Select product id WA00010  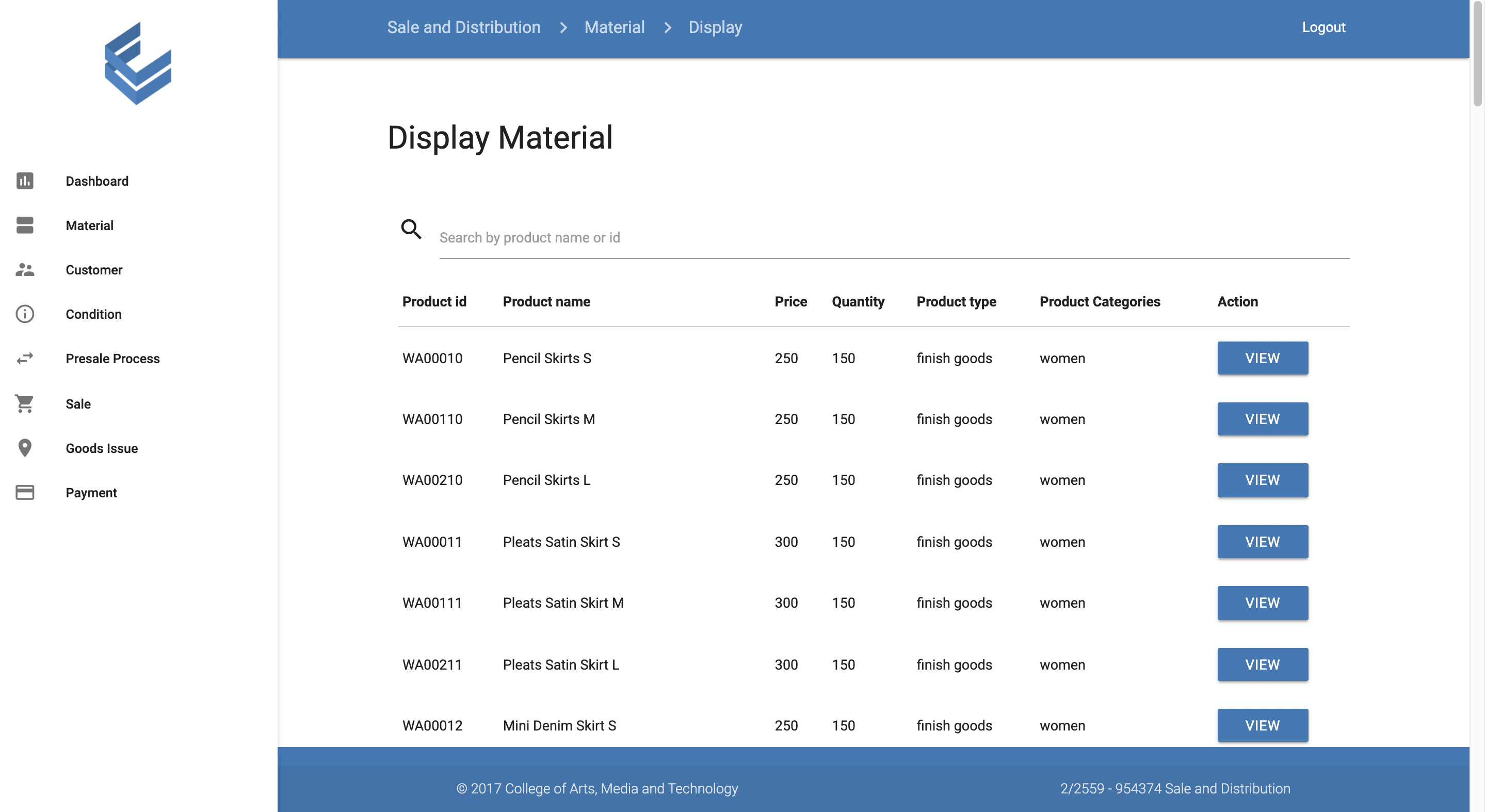432,358
